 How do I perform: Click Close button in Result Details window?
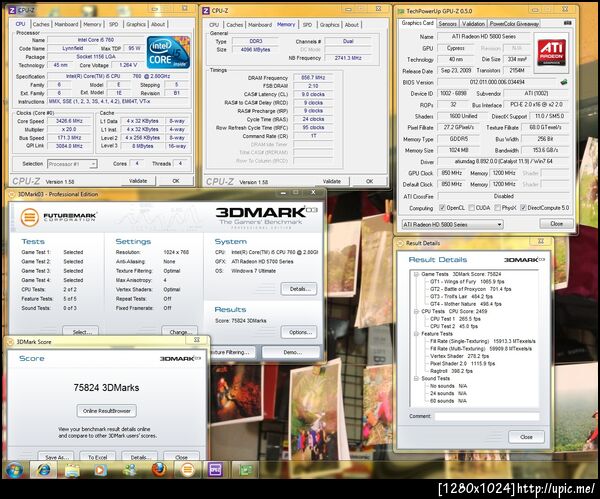(x=526, y=437)
